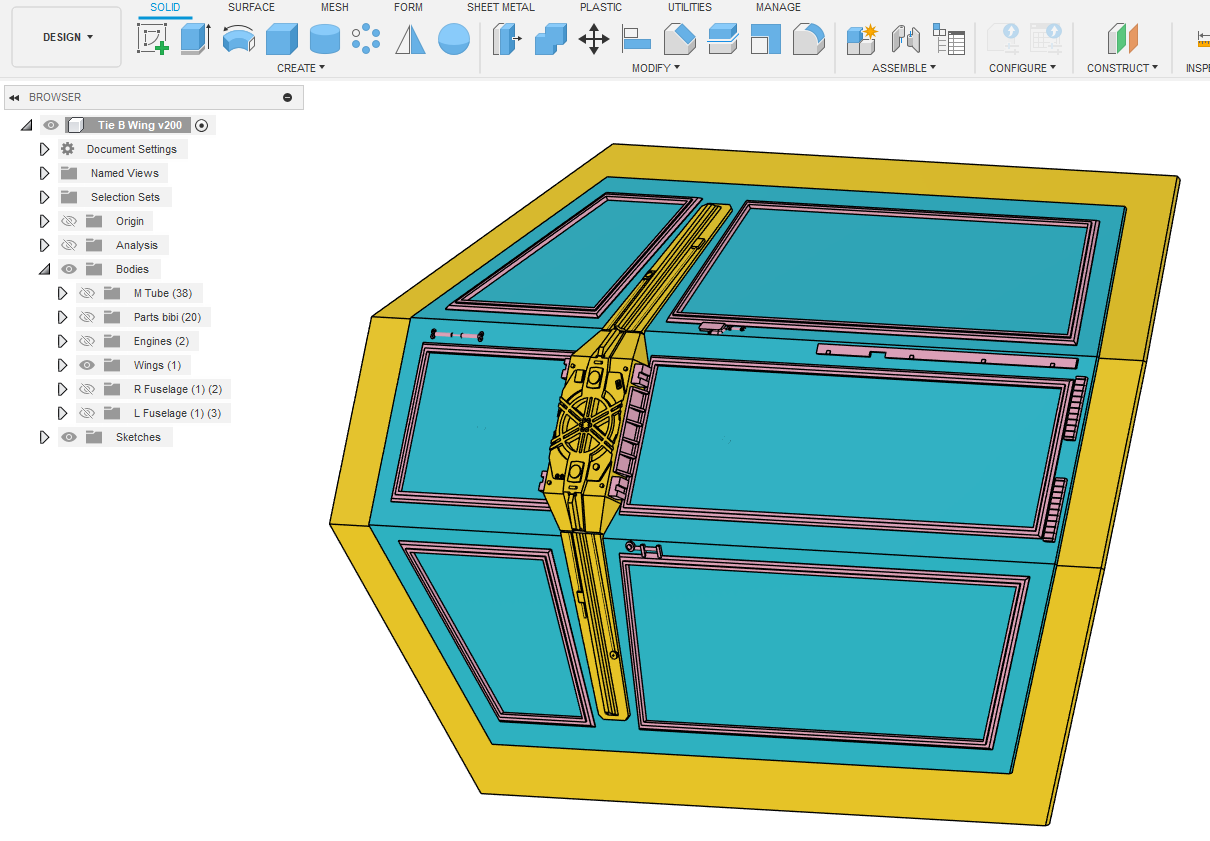This screenshot has height=841, width=1210.
Task: Select the Engines (2) tree item
Action: (x=161, y=341)
